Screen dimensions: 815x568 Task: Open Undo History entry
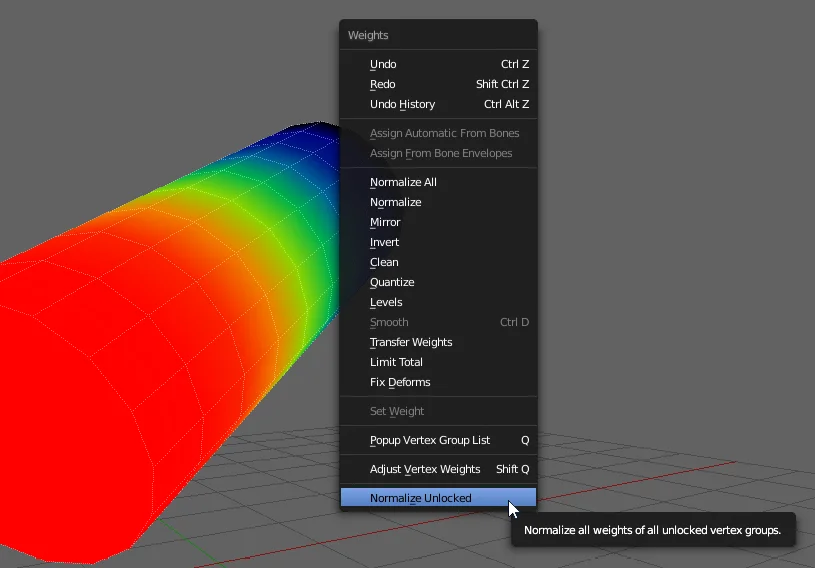[x=402, y=104]
